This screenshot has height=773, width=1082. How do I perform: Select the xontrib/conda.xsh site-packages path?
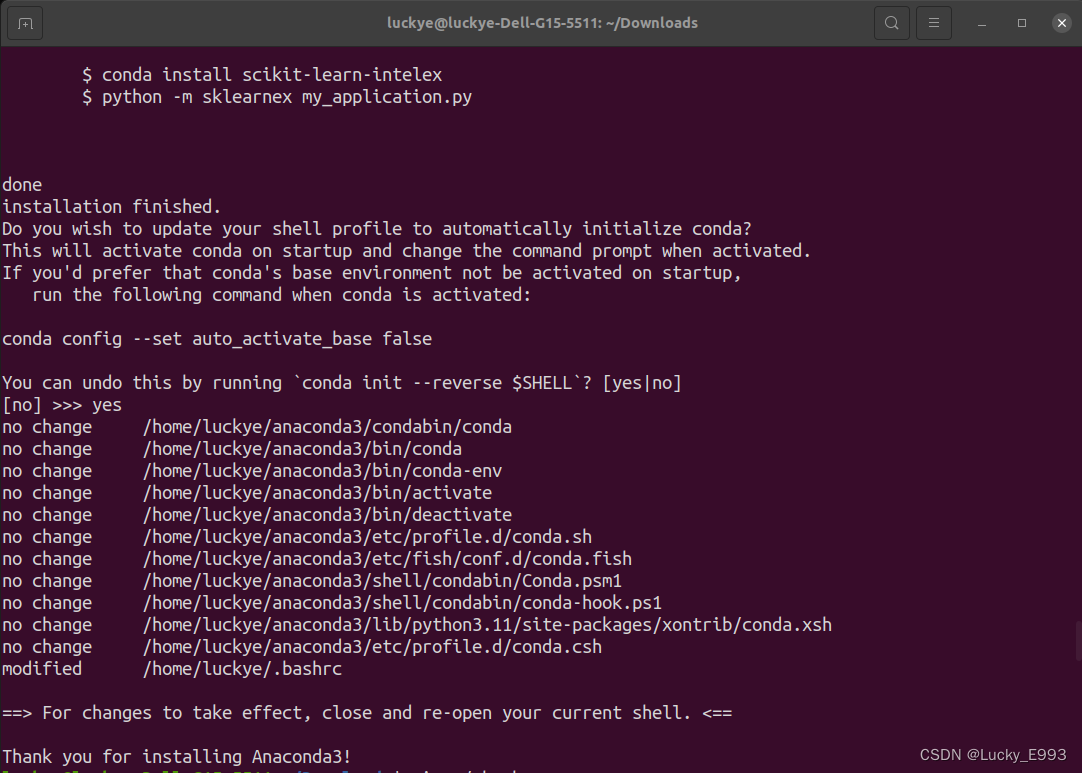point(487,624)
